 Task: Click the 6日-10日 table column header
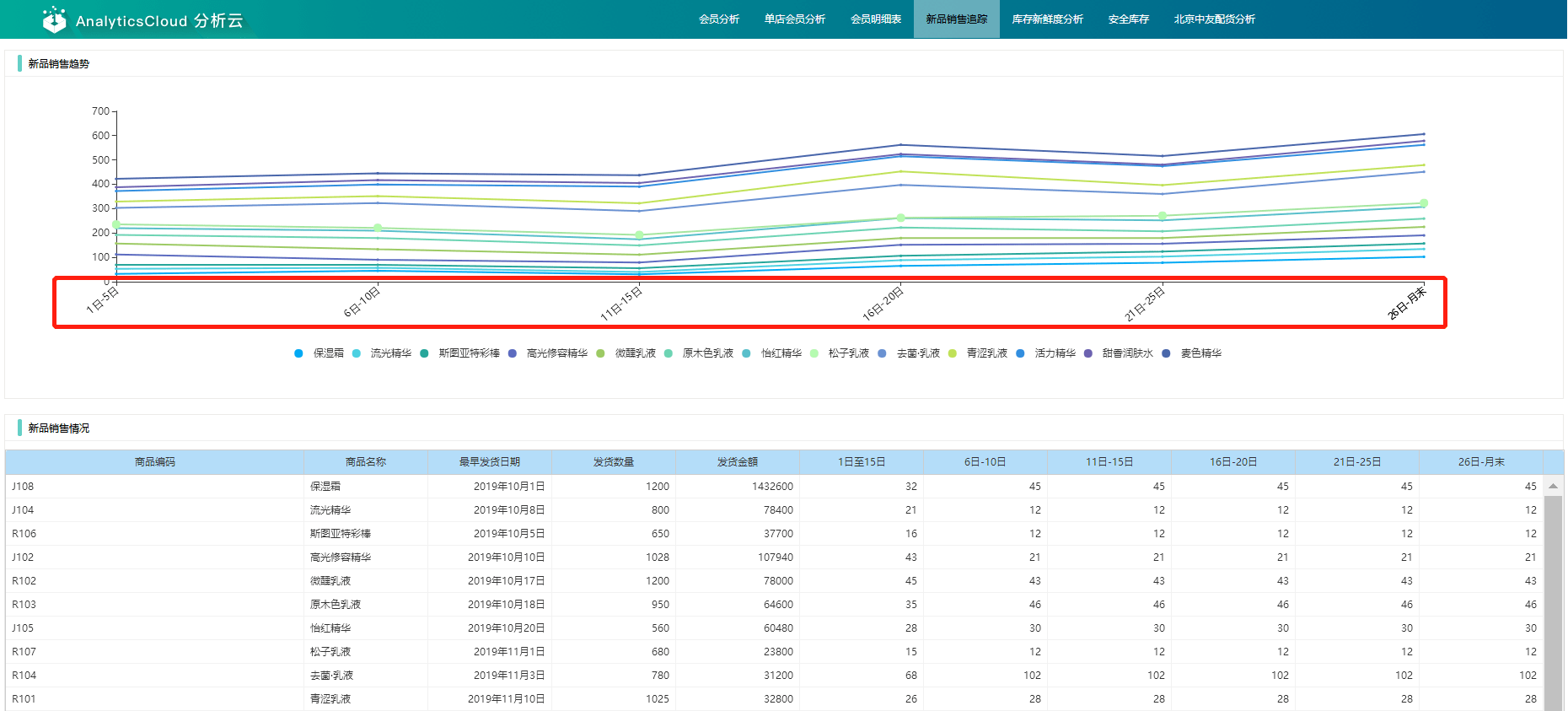pyautogui.click(x=985, y=462)
